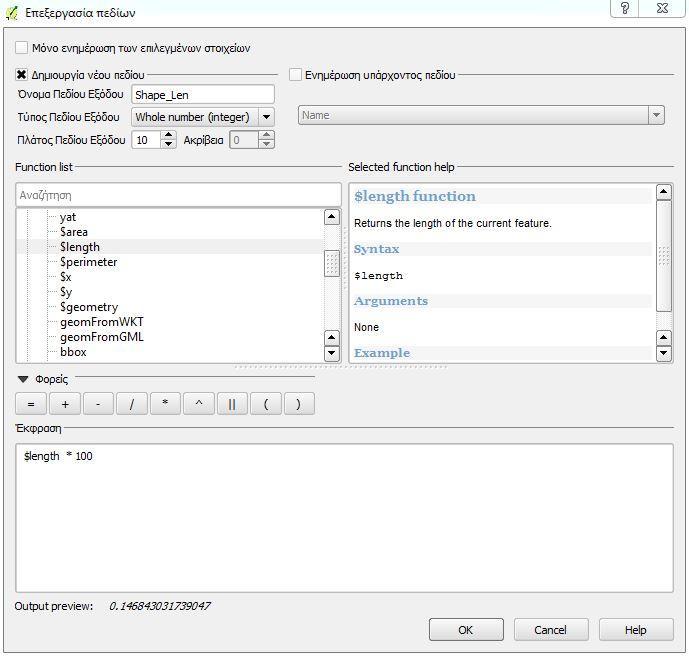Image resolution: width=689 pixels, height=656 pixels.
Task: Click function help scrollbar top up arrow
Action: tap(663, 192)
